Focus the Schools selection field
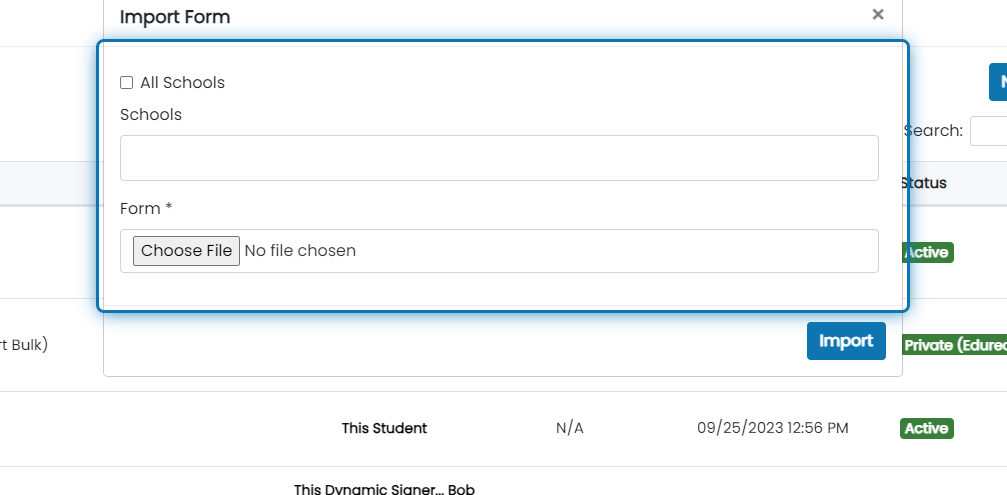Image resolution: width=1007 pixels, height=495 pixels. pyautogui.click(x=499, y=158)
